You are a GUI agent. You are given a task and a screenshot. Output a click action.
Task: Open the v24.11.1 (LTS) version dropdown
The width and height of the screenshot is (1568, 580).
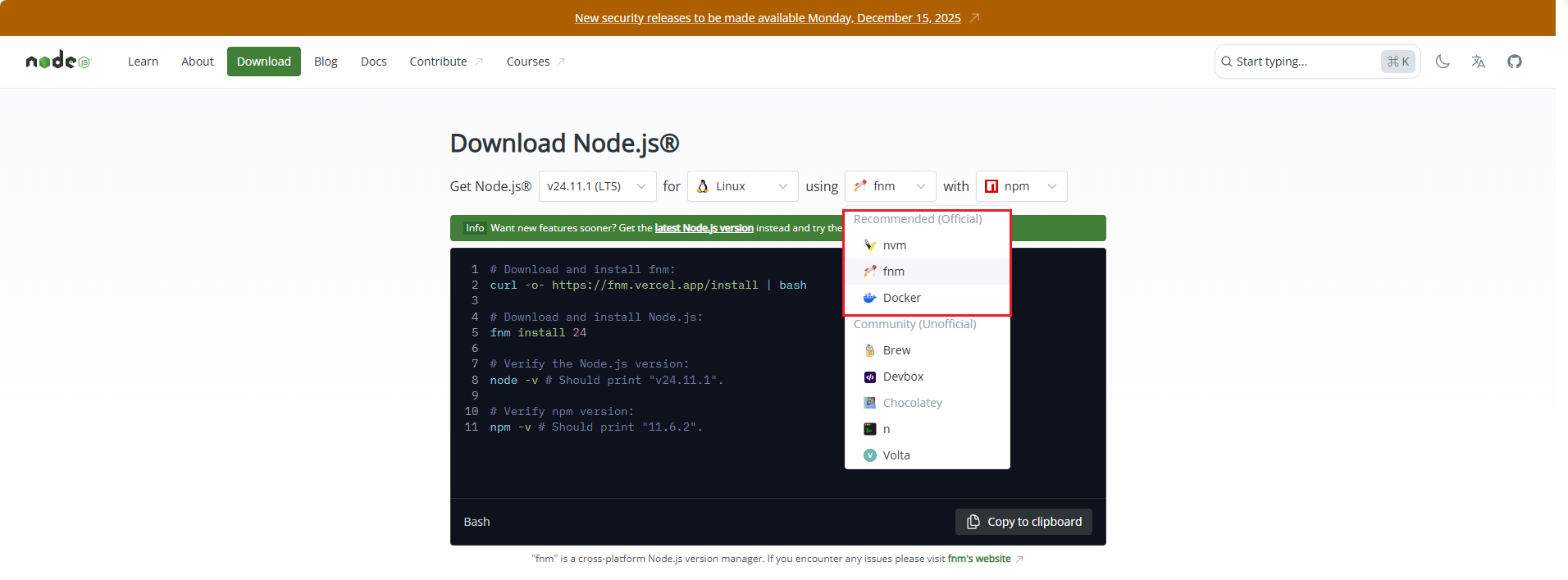click(598, 186)
